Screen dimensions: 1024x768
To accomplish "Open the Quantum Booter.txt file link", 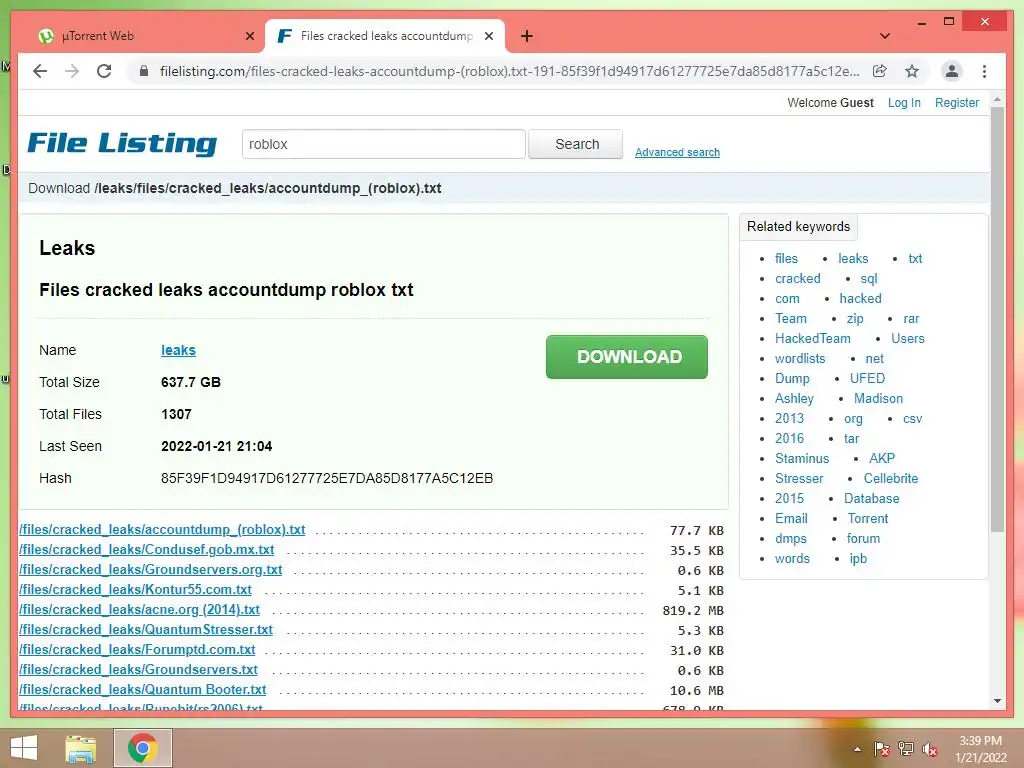I will [142, 690].
